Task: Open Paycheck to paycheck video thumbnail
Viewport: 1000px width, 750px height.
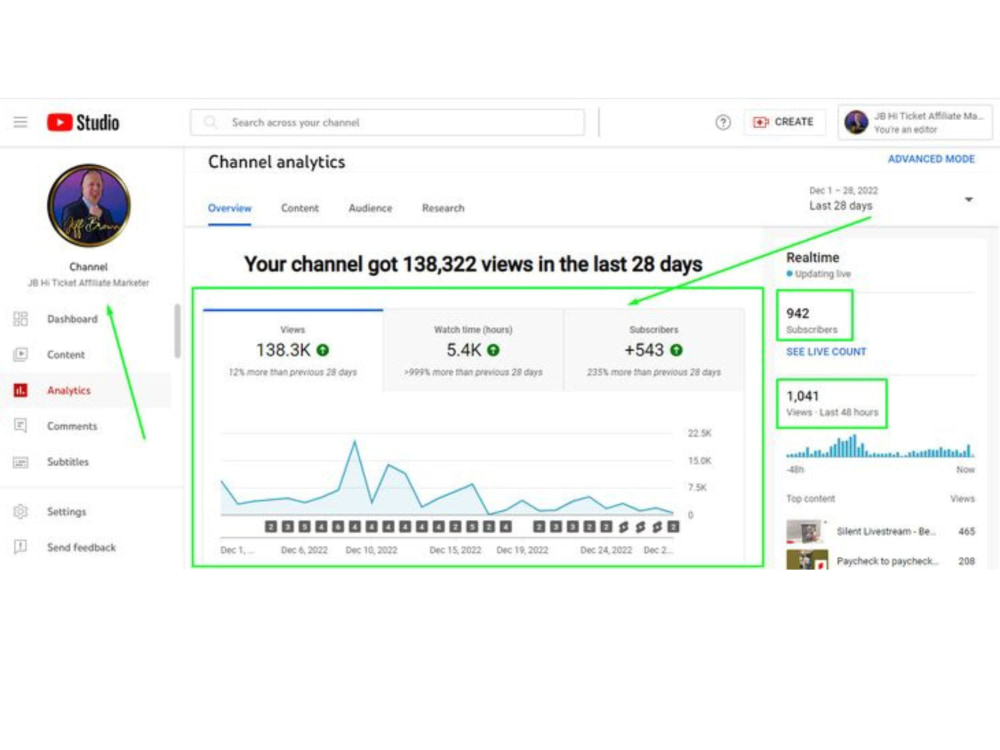Action: point(807,559)
